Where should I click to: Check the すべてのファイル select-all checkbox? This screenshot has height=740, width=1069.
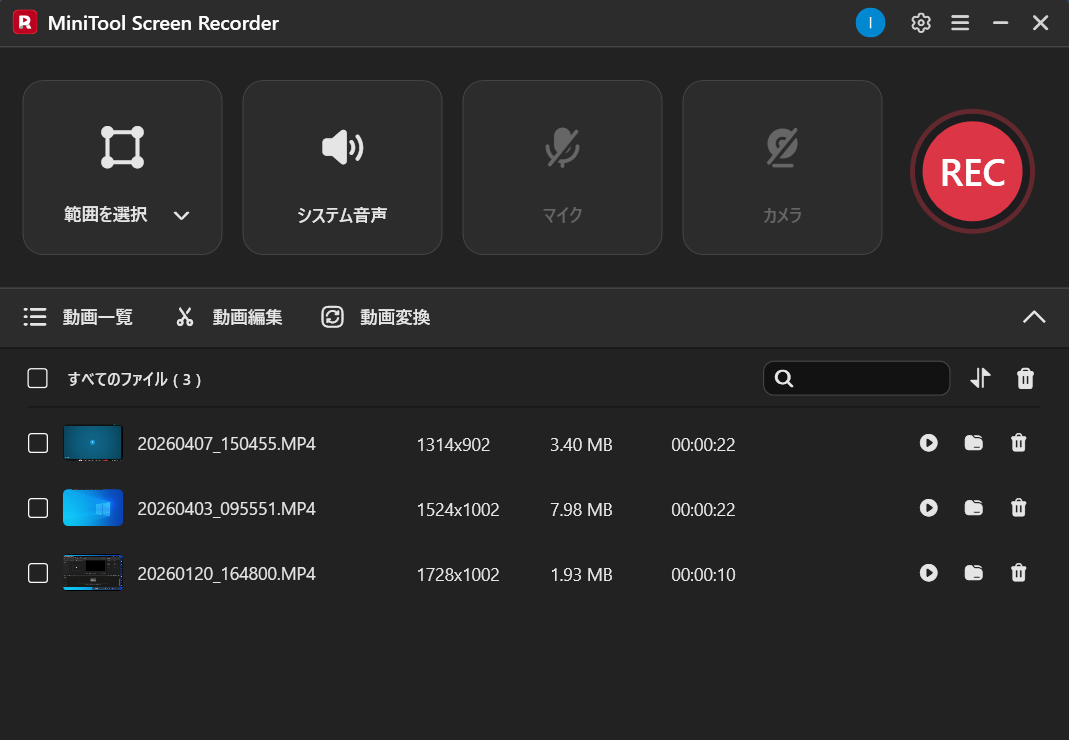click(x=37, y=379)
